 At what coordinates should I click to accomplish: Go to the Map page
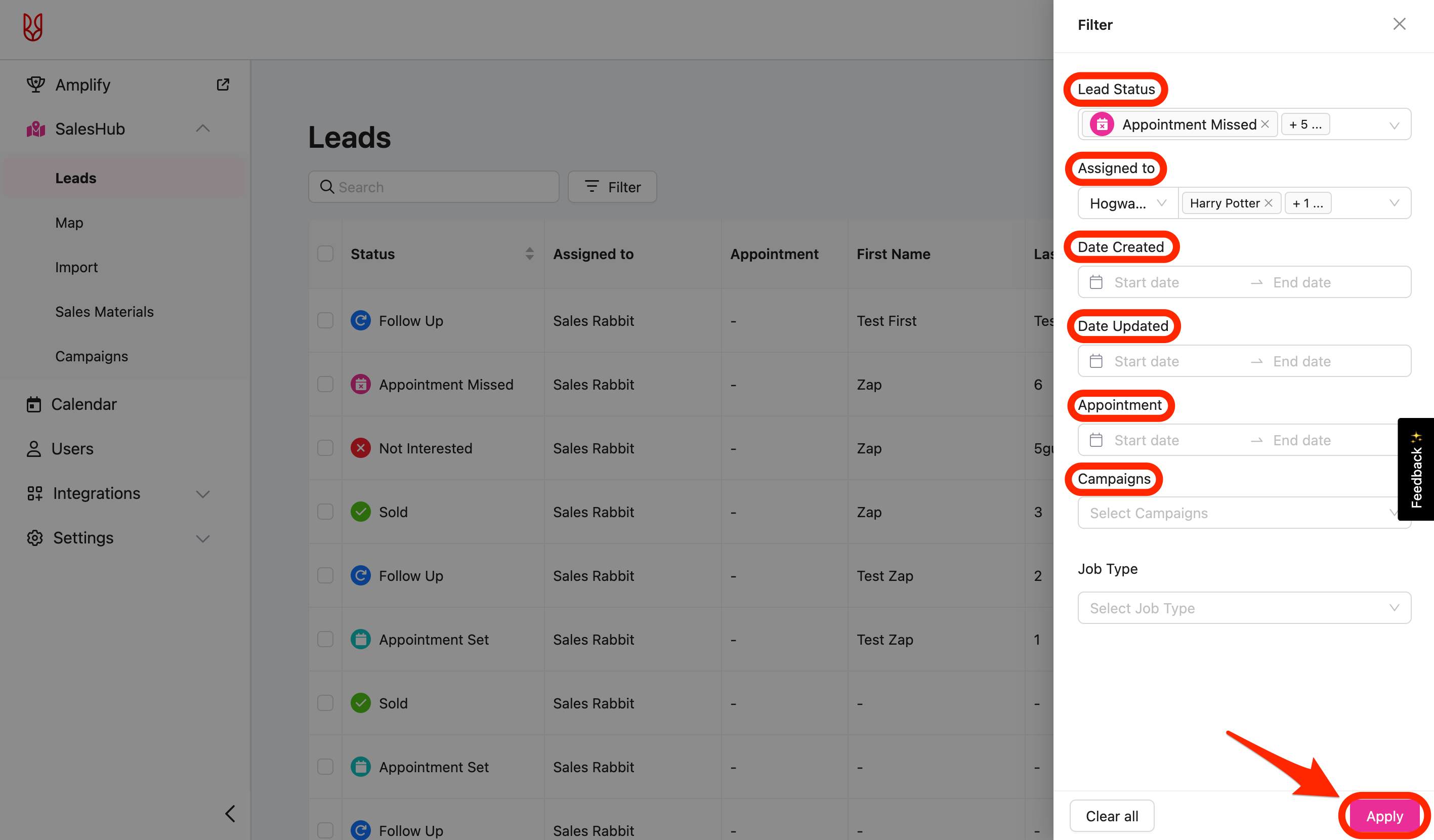pyautogui.click(x=69, y=223)
